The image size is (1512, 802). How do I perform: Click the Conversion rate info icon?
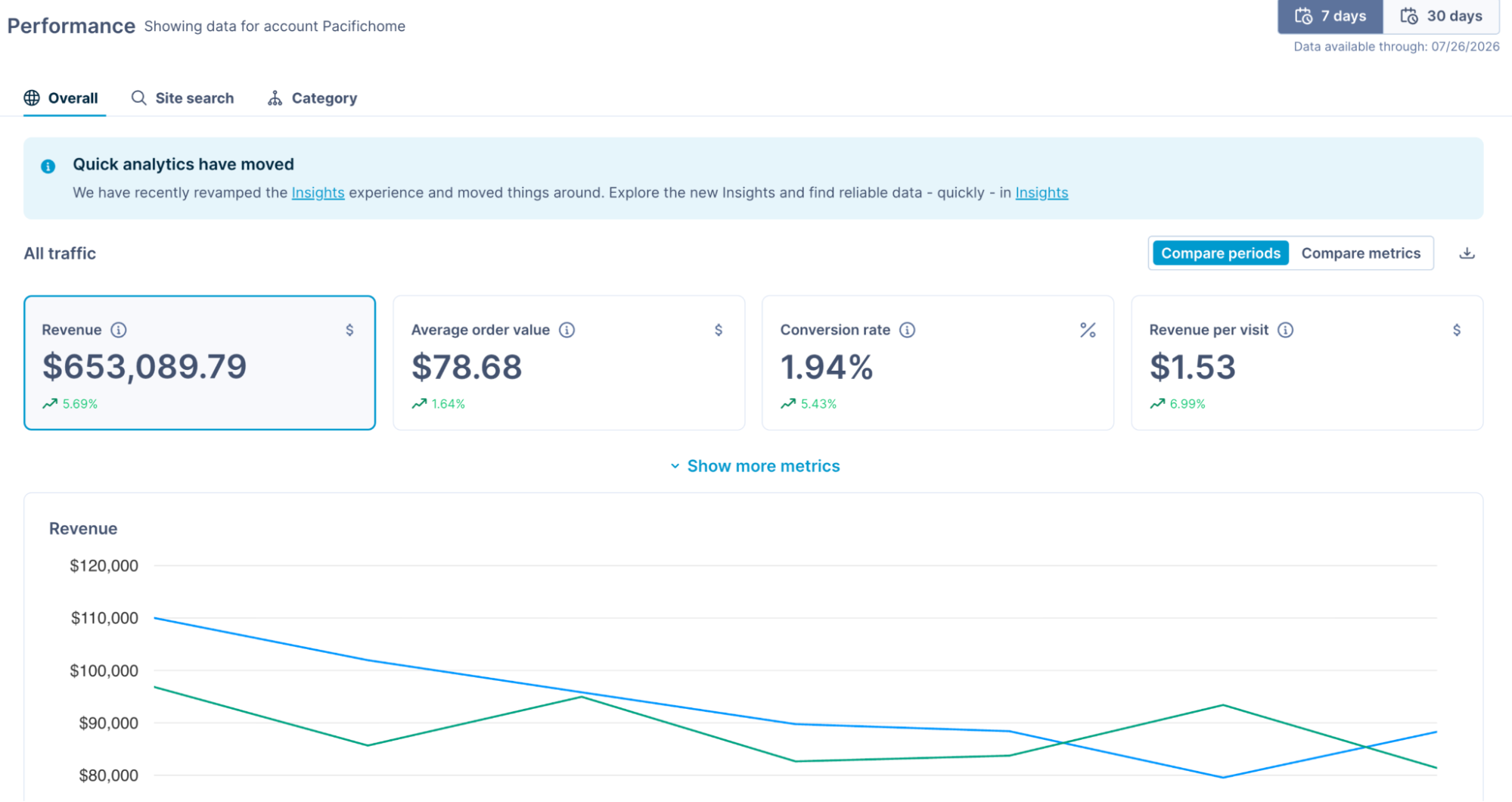tap(907, 330)
